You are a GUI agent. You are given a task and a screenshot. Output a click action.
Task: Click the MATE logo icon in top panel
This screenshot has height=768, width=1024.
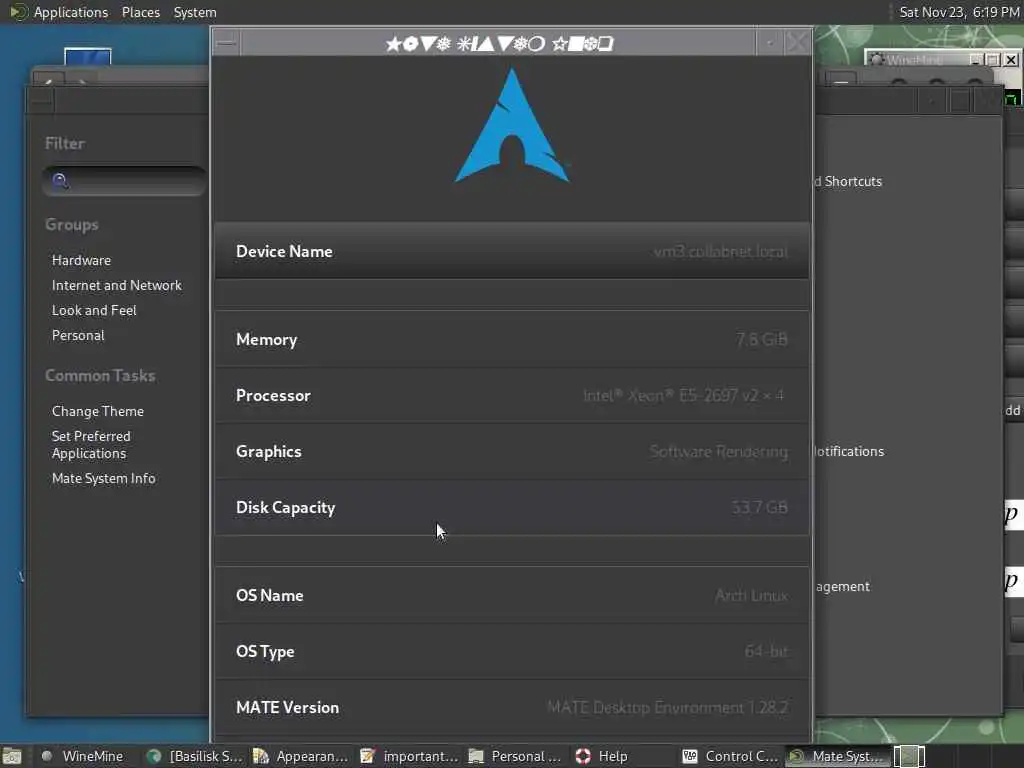[x=18, y=12]
